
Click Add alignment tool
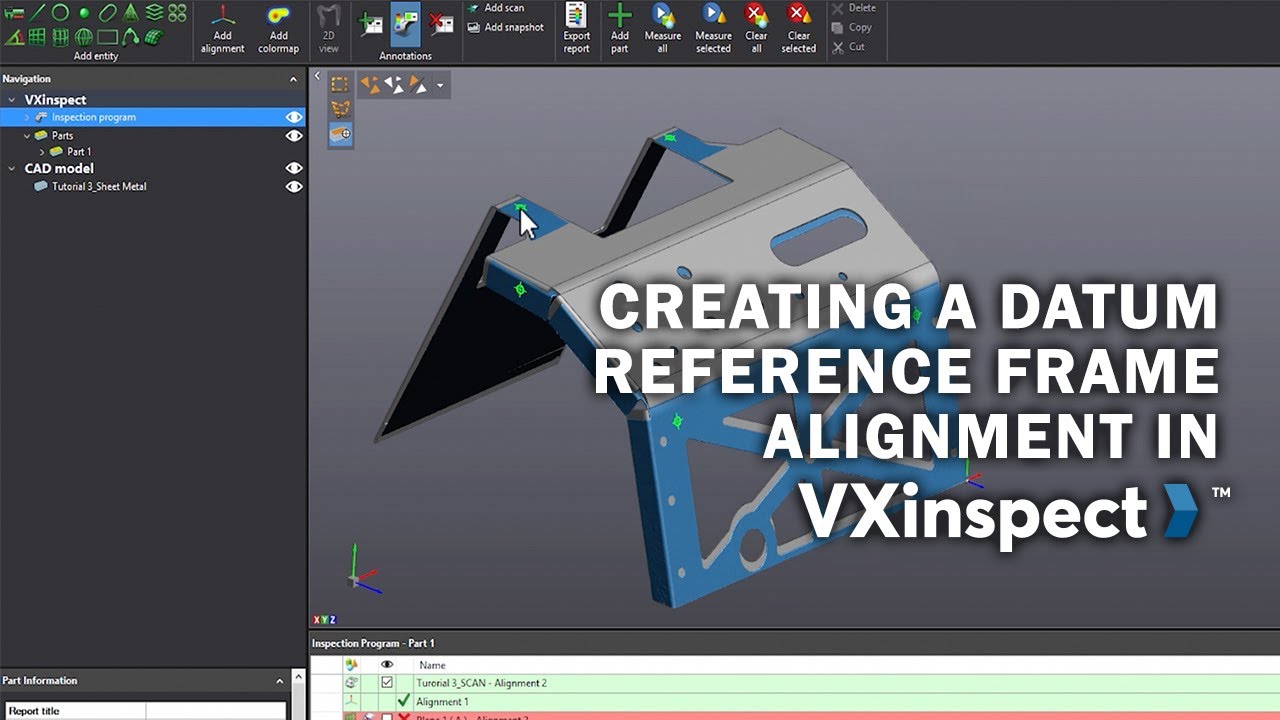[222, 29]
